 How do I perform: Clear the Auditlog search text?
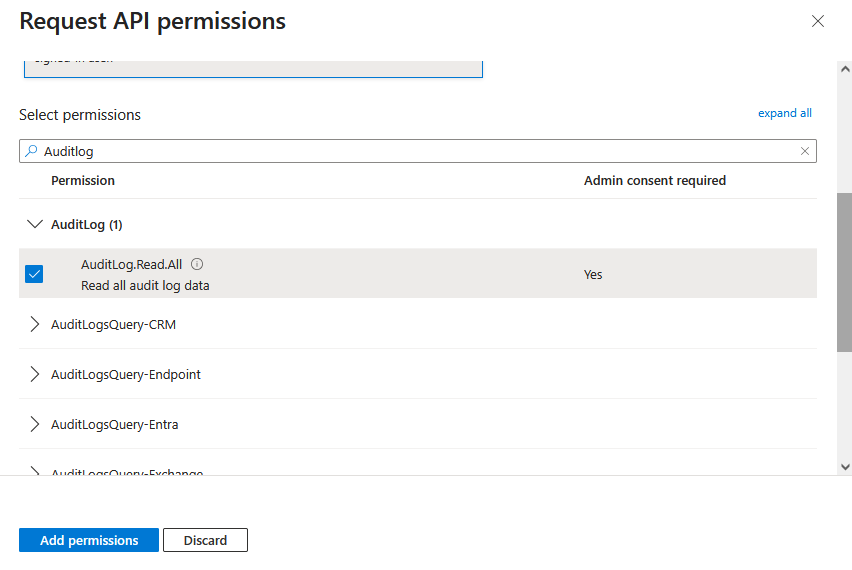pyautogui.click(x=805, y=151)
